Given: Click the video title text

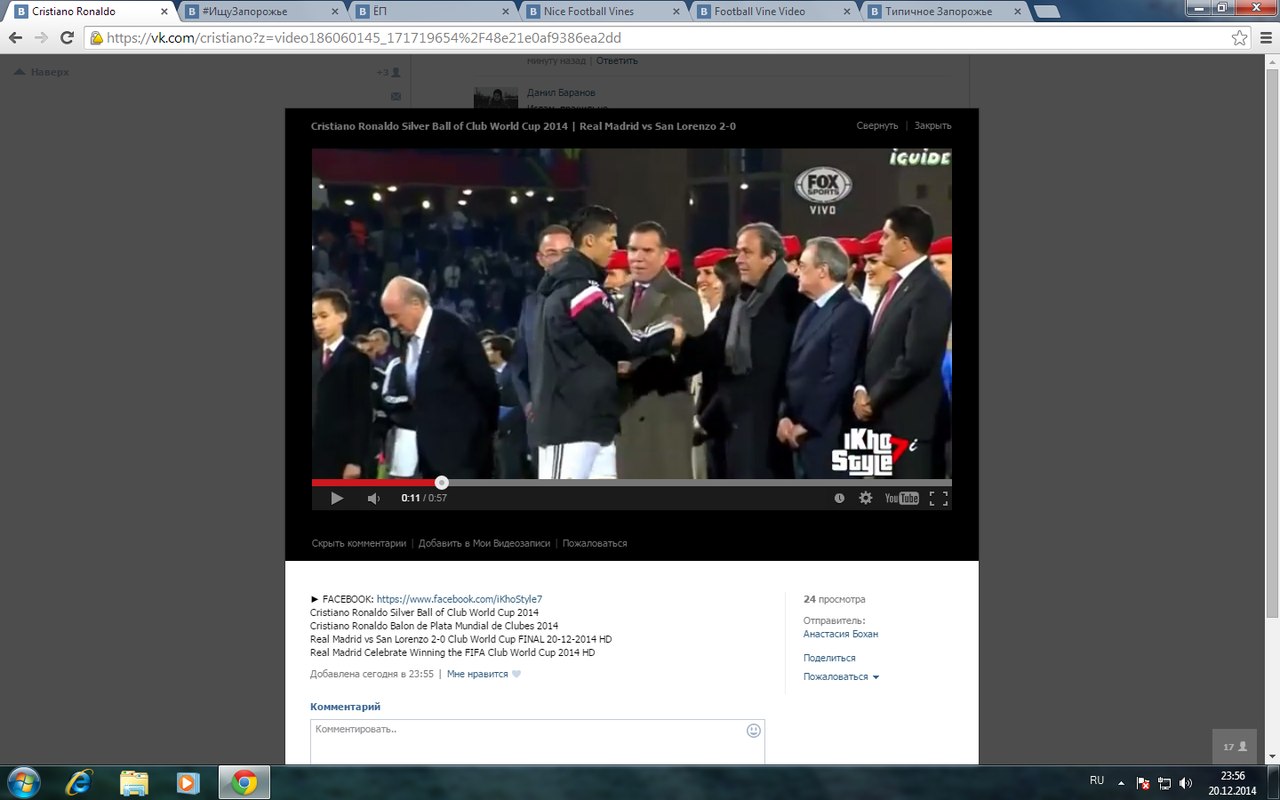Looking at the screenshot, I should [x=523, y=126].
